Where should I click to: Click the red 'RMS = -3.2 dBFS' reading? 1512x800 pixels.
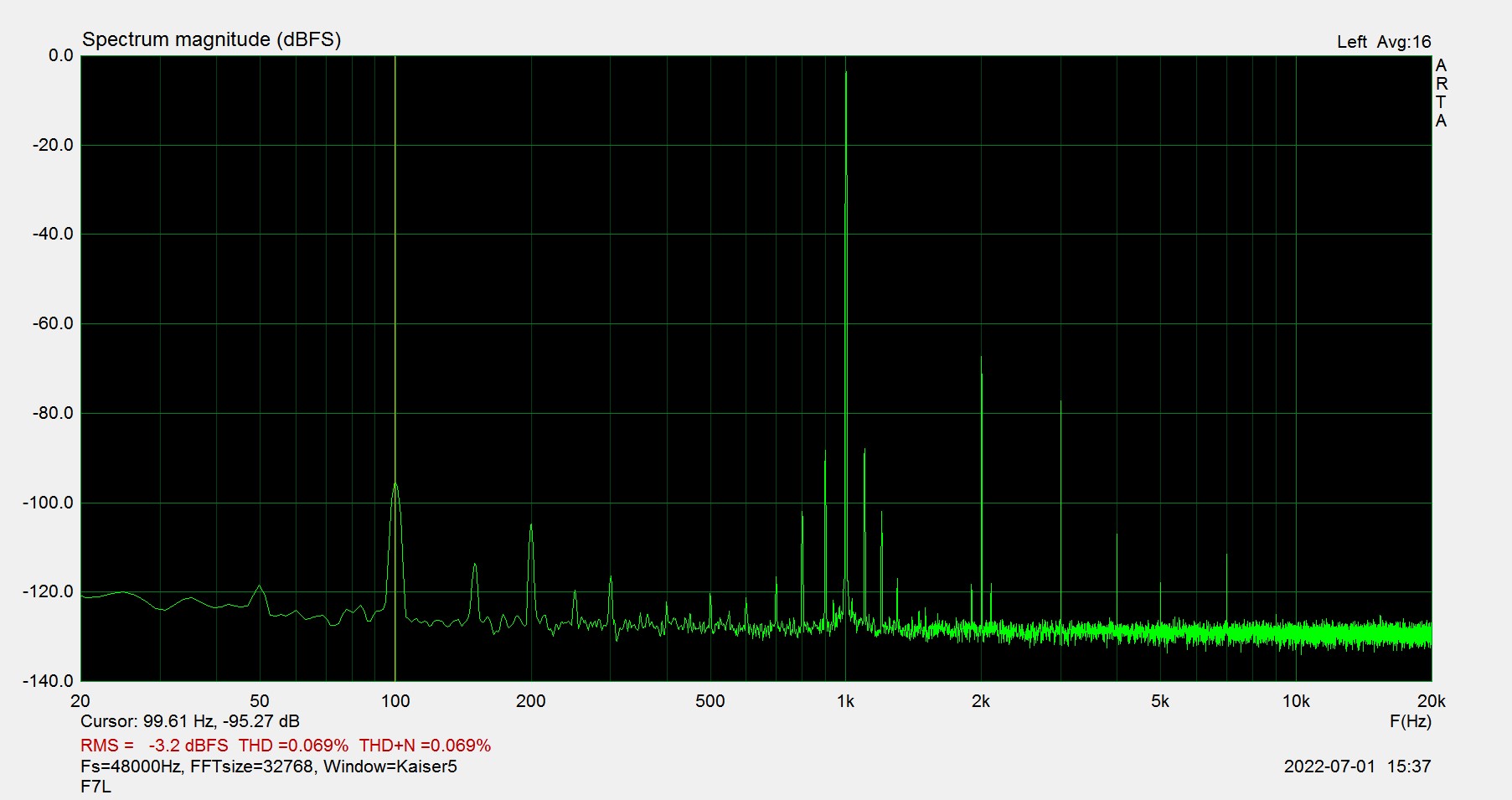coord(154,746)
